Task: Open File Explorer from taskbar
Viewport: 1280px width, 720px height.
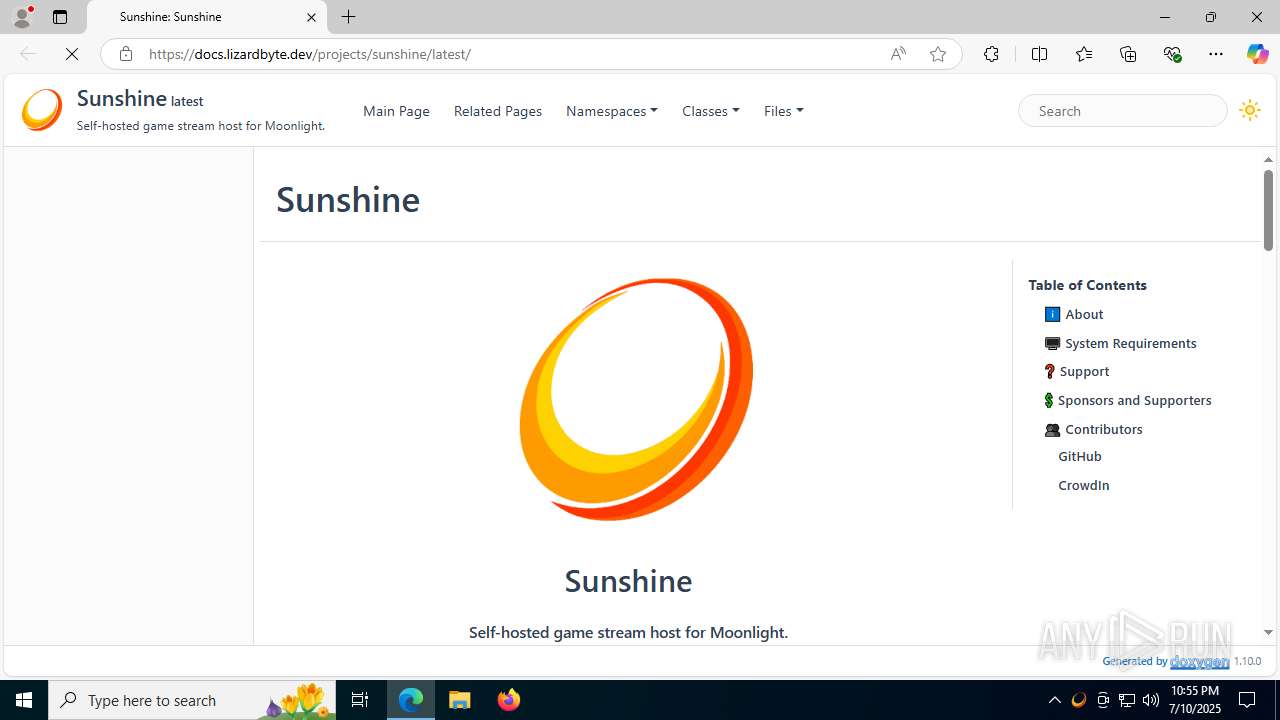Action: coord(460,700)
